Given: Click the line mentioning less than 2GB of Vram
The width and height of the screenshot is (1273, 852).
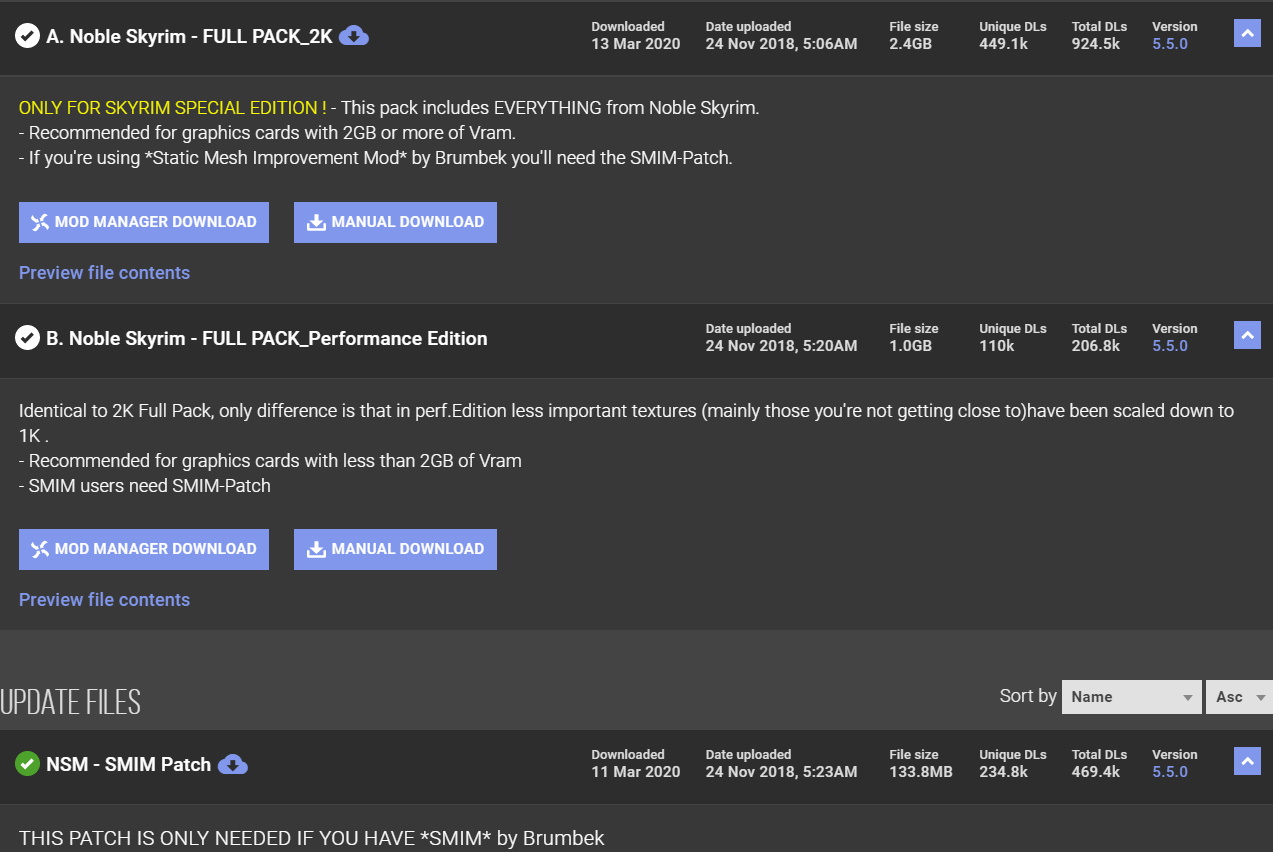Looking at the screenshot, I should tap(270, 461).
